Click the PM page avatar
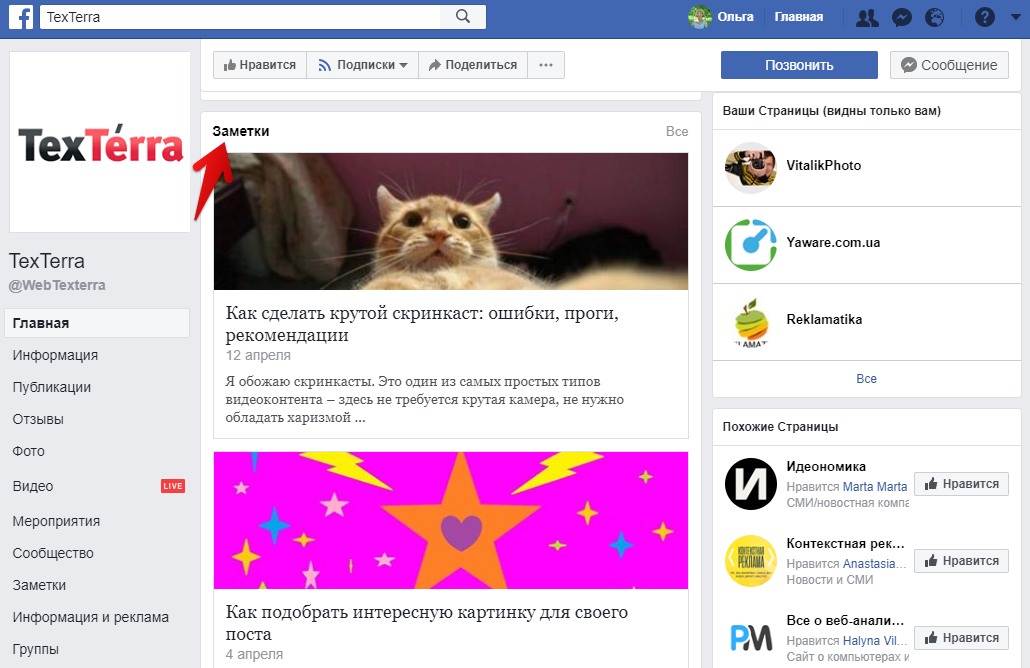The image size is (1030, 668). coord(750,638)
